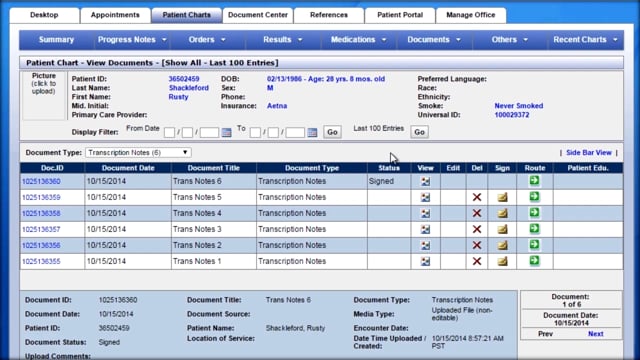The width and height of the screenshot is (640, 360).
Task: Open From Date calendar picker
Action: tap(227, 132)
